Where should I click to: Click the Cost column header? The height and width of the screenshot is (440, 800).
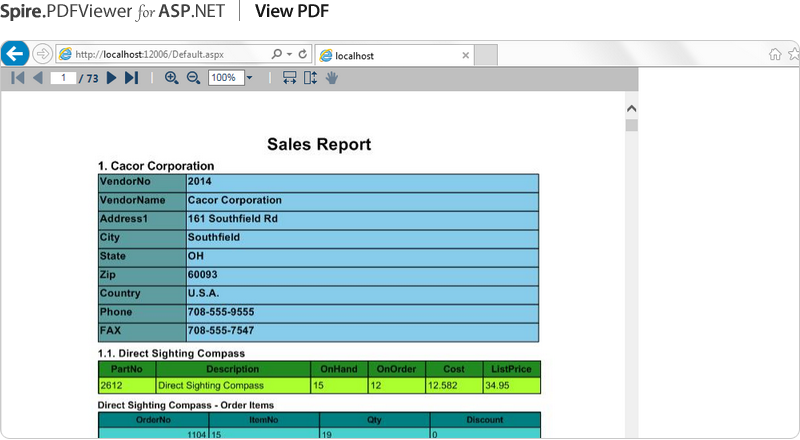point(454,369)
